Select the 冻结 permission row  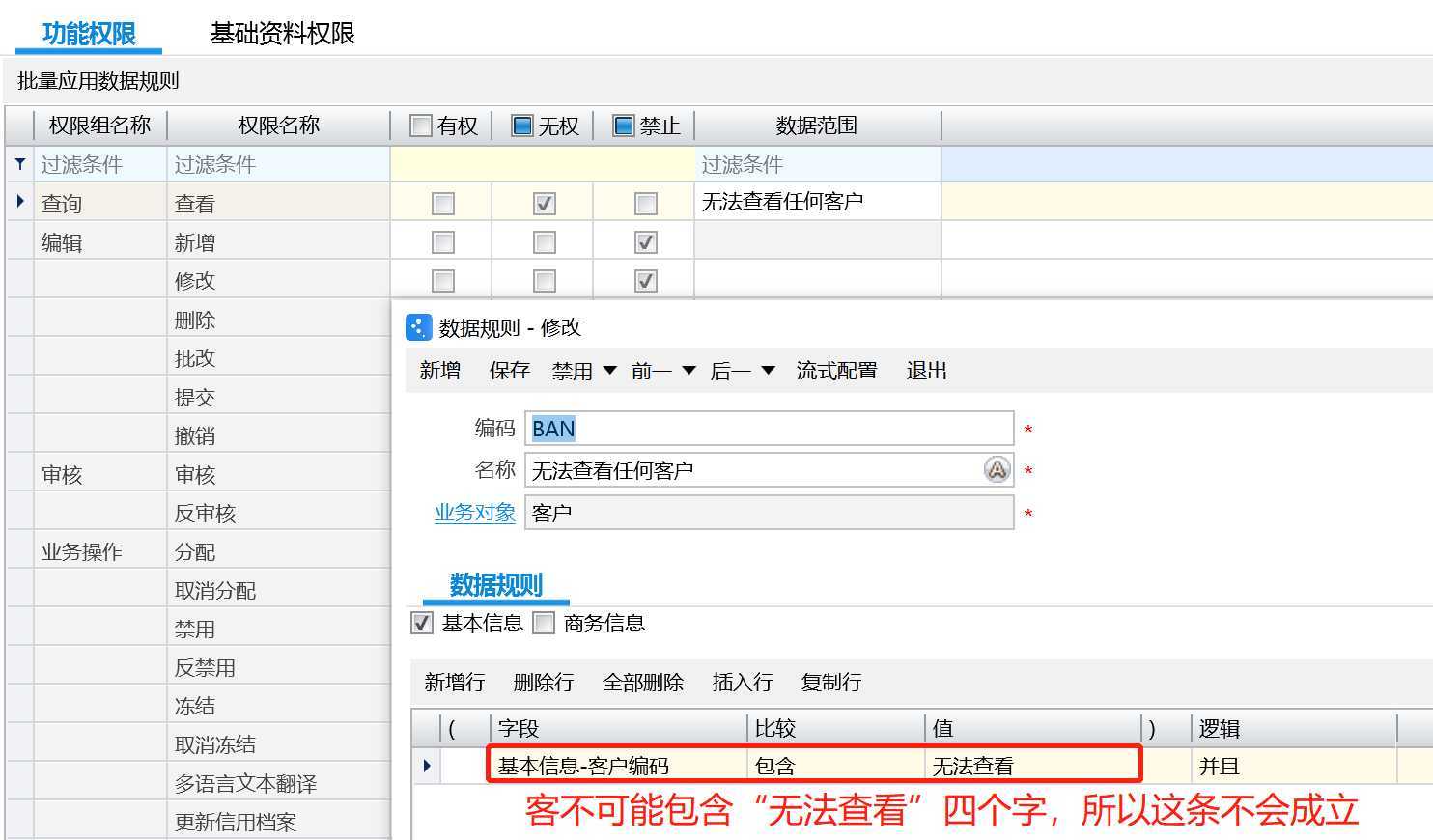point(279,706)
